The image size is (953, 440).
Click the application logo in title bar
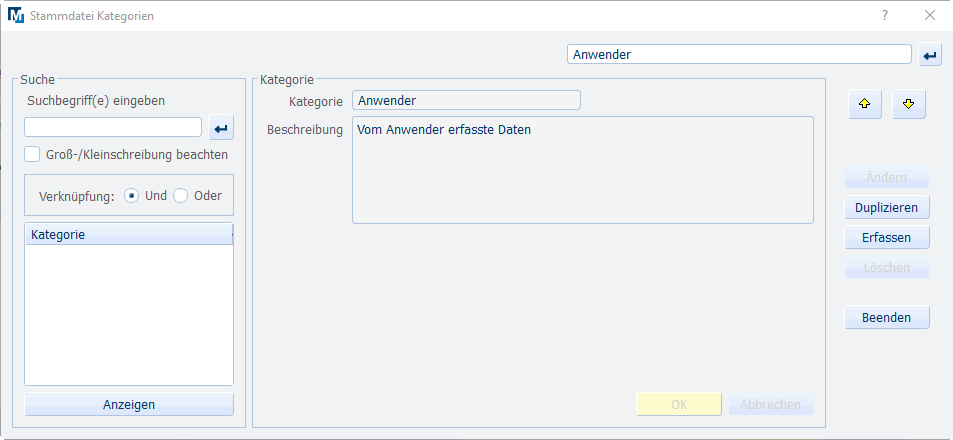[15, 16]
